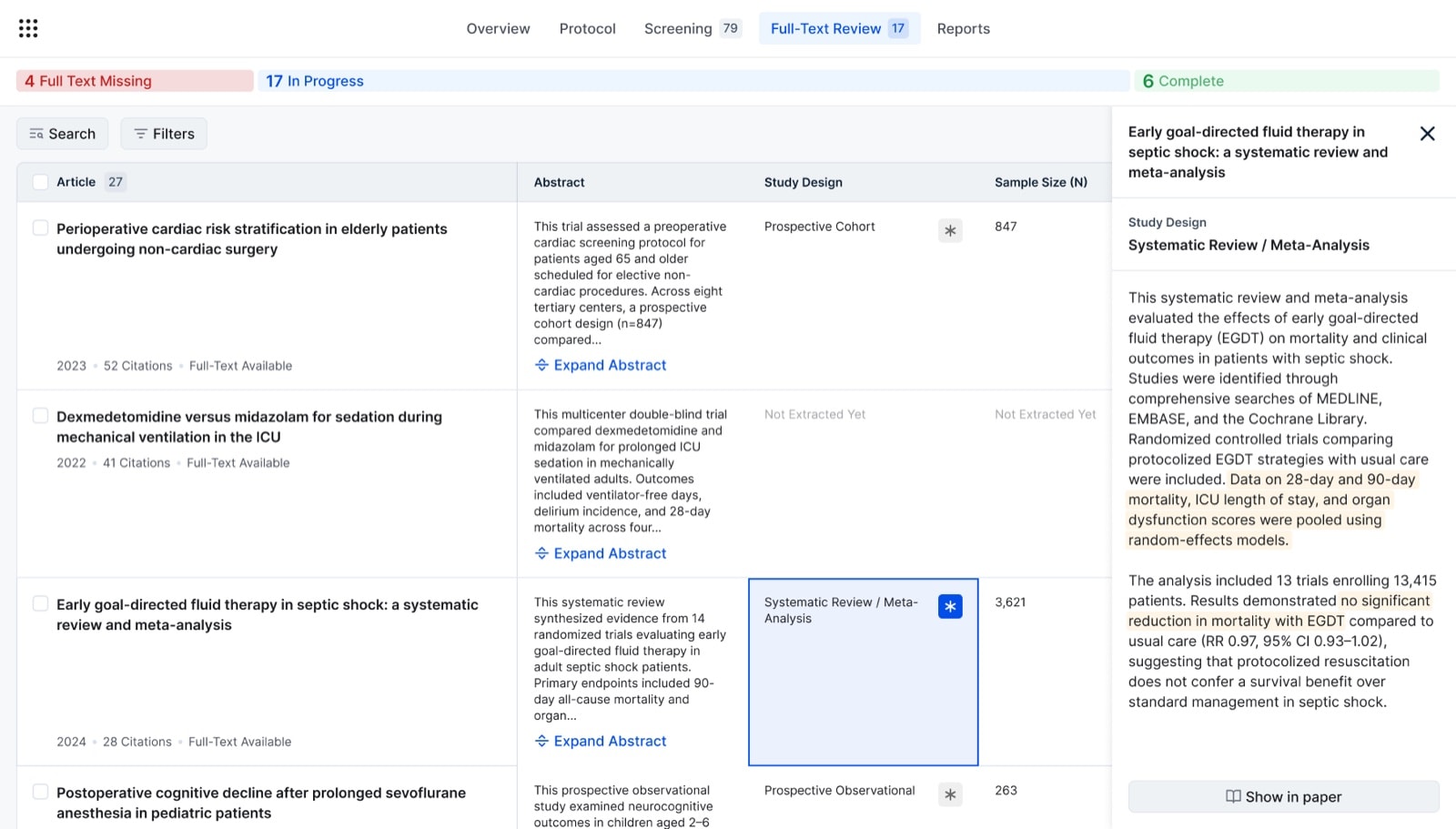The width and height of the screenshot is (1456, 829).
Task: Open Early goal-directed fluid therapy title in table
Action: 268,614
